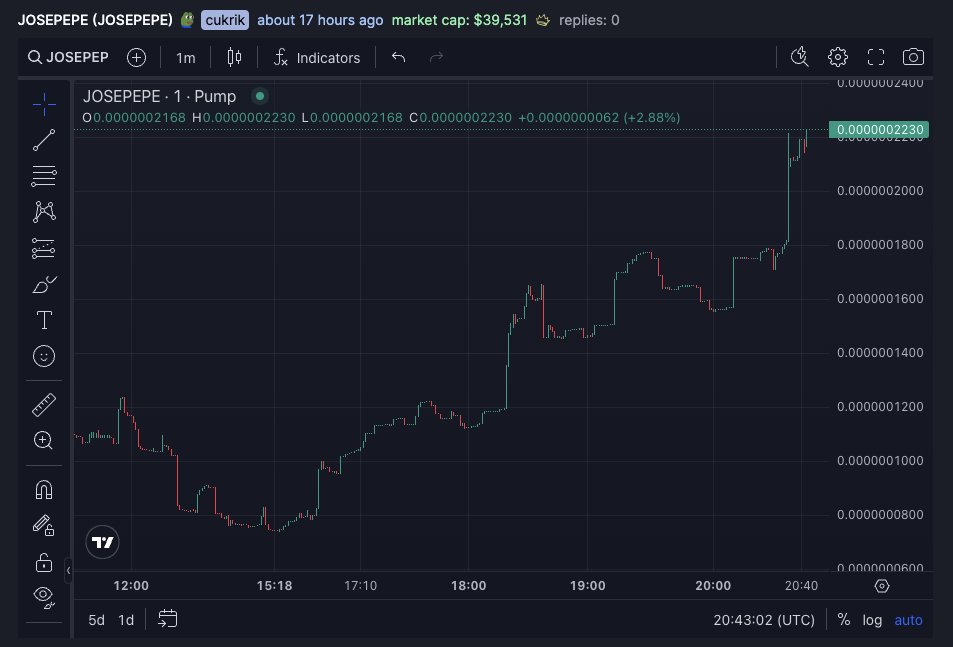Select the brush drawing tool

[44, 284]
